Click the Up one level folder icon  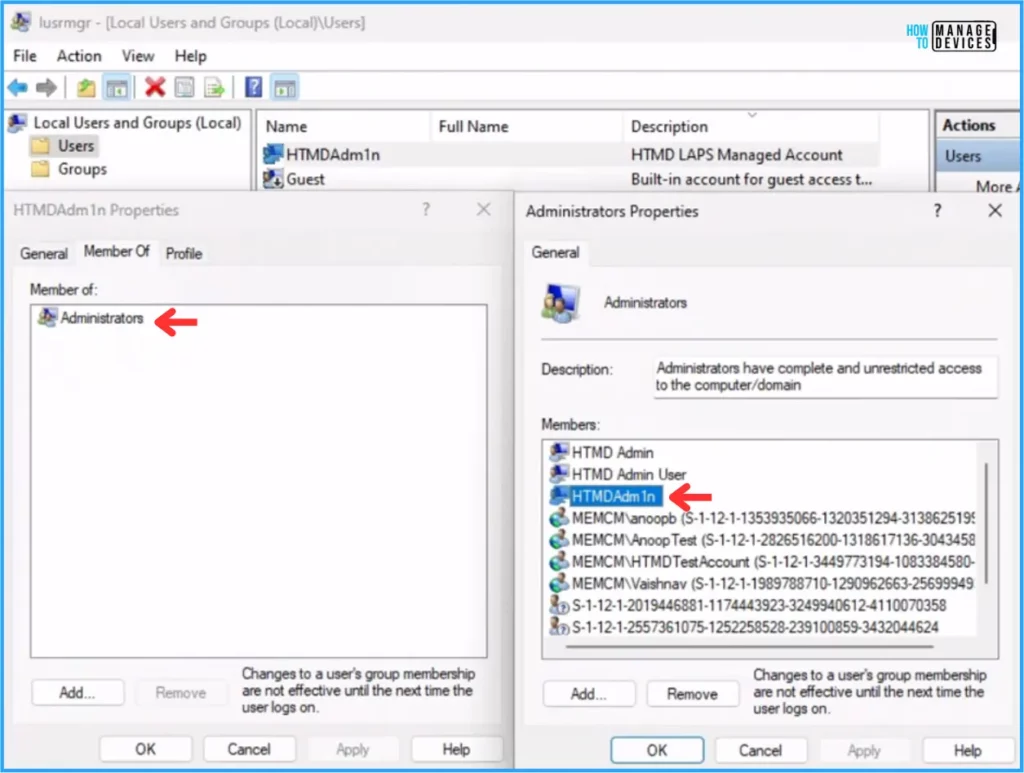tap(86, 87)
